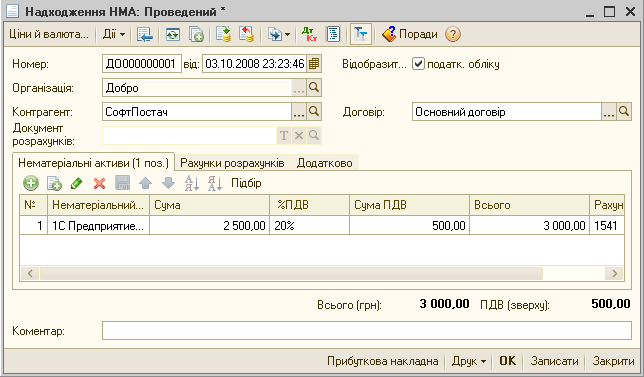Open the Контрагент magnifier icon
Image resolution: width=644 pixels, height=377 pixels.
point(314,111)
